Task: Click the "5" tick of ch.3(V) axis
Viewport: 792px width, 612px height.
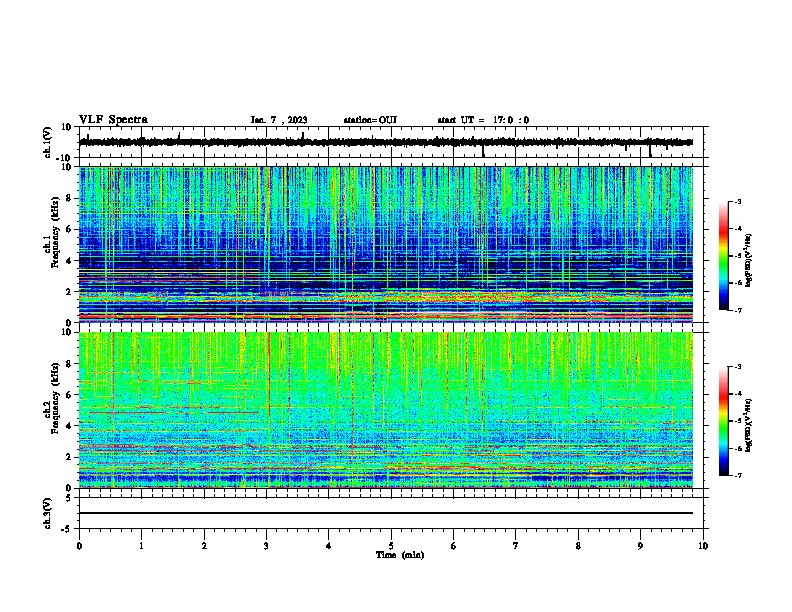Action: point(69,497)
